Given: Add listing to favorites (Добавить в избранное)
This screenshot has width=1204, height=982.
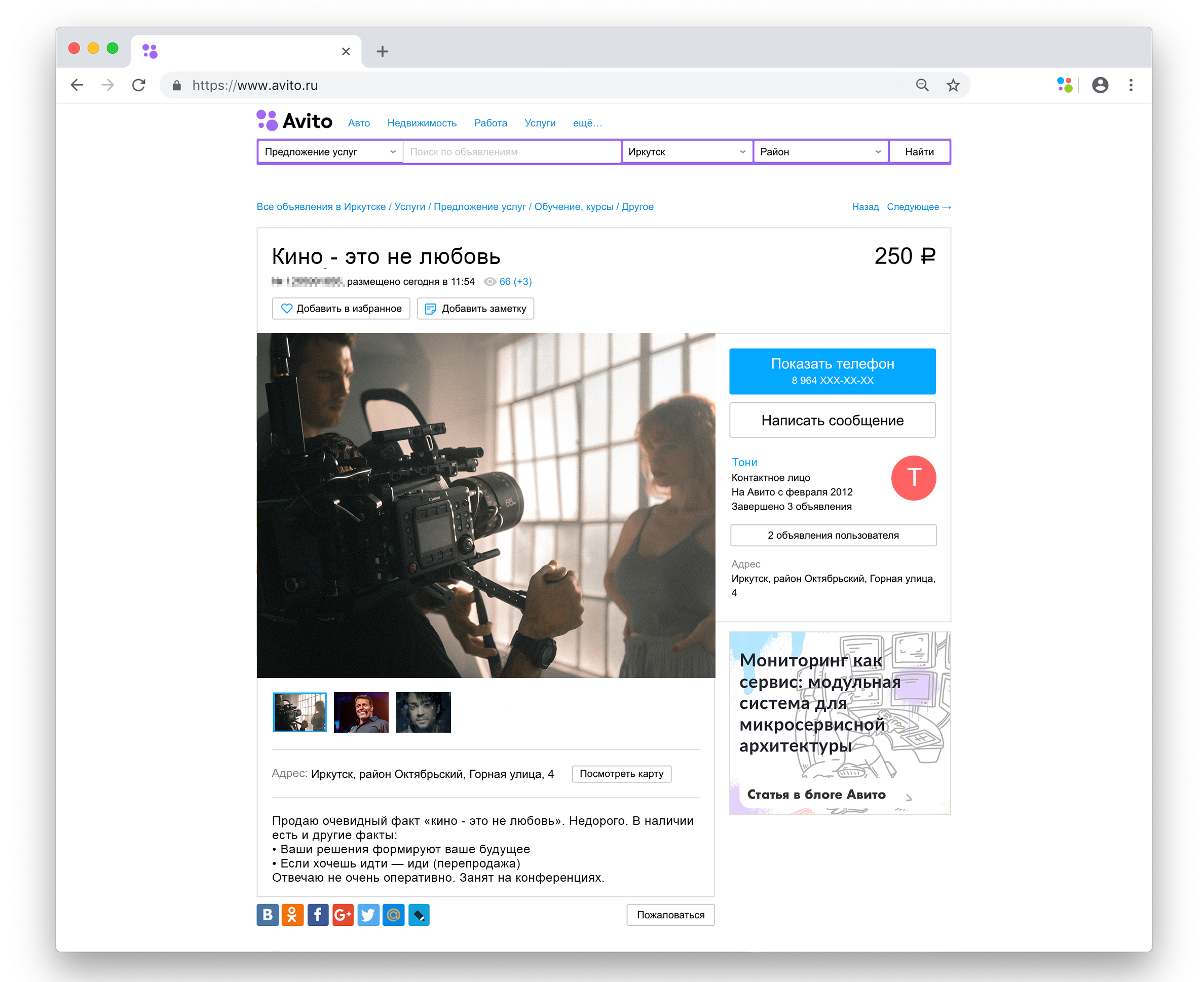Looking at the screenshot, I should 341,309.
